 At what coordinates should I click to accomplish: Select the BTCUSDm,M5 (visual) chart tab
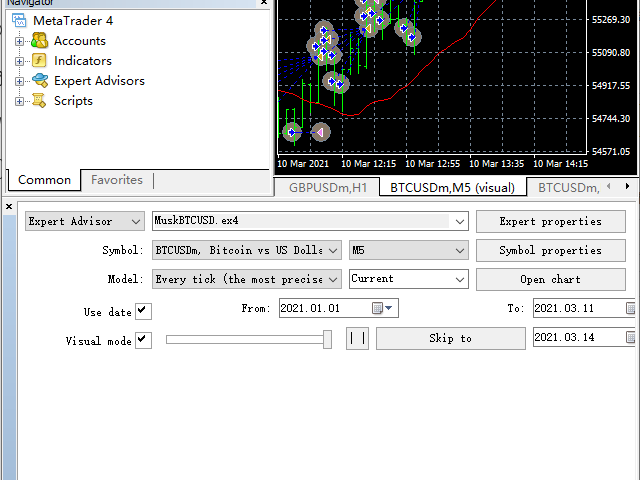(452, 188)
